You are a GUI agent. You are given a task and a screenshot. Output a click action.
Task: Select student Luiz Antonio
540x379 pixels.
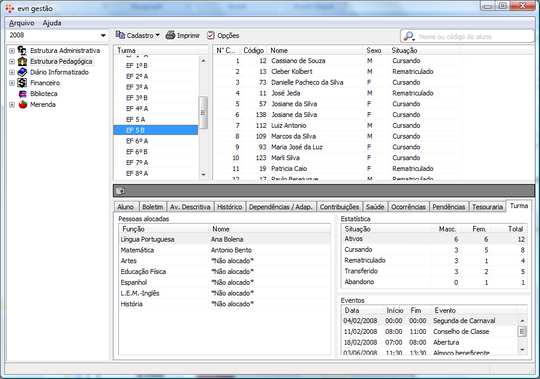338,126
